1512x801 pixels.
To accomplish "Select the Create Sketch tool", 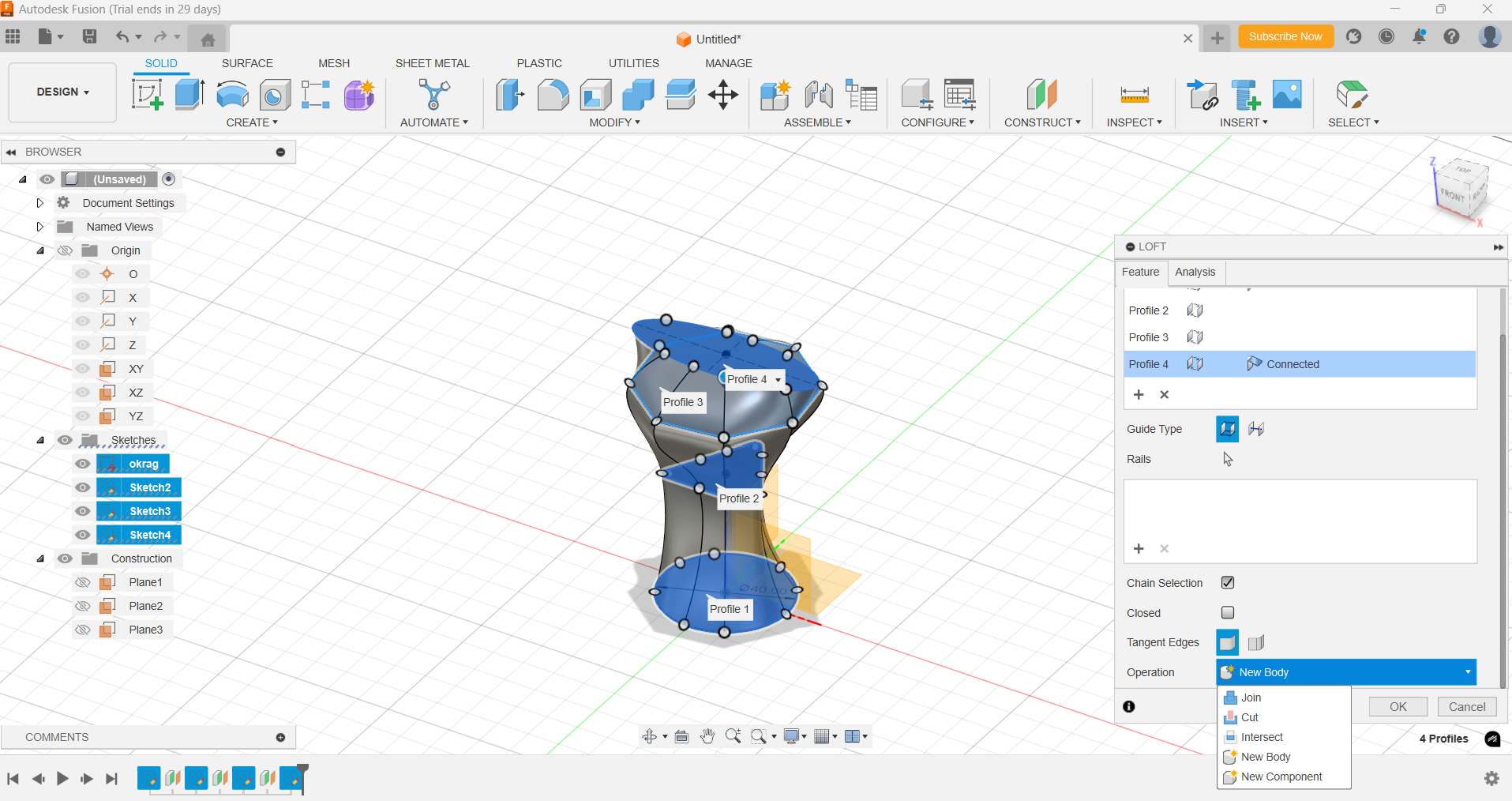I will click(148, 95).
